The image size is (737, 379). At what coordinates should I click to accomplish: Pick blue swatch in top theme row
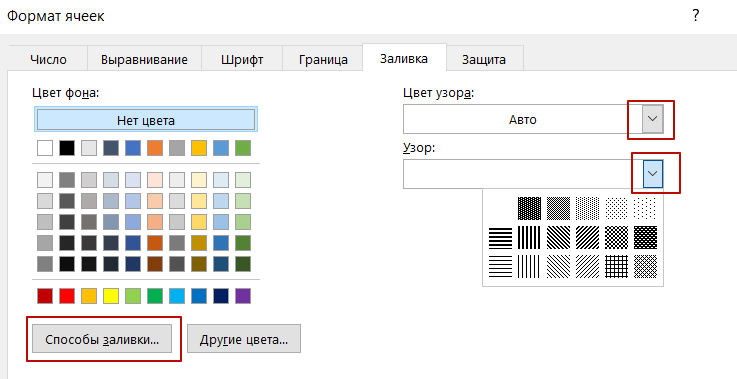tap(133, 148)
